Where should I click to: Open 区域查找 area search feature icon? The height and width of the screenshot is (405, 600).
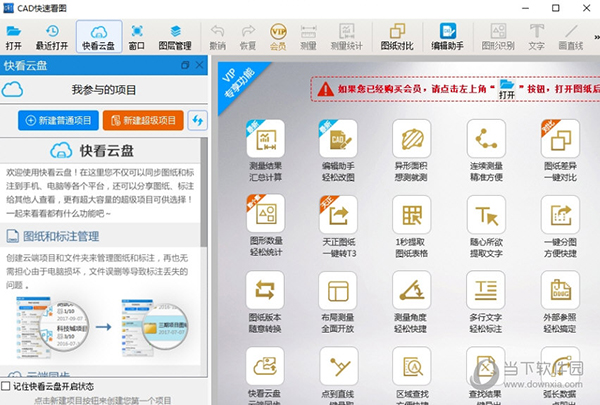click(412, 366)
